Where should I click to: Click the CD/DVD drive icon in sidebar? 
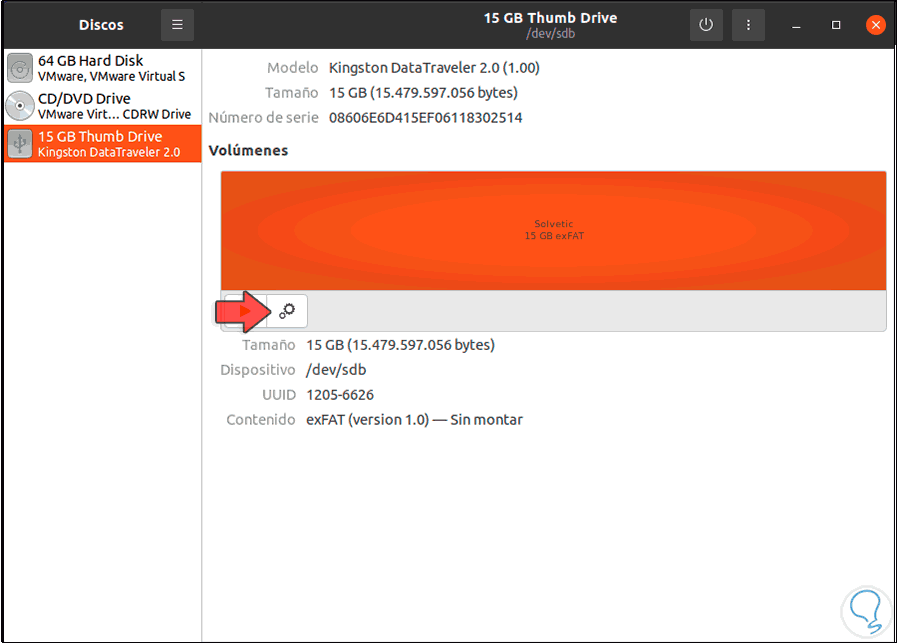[19, 105]
